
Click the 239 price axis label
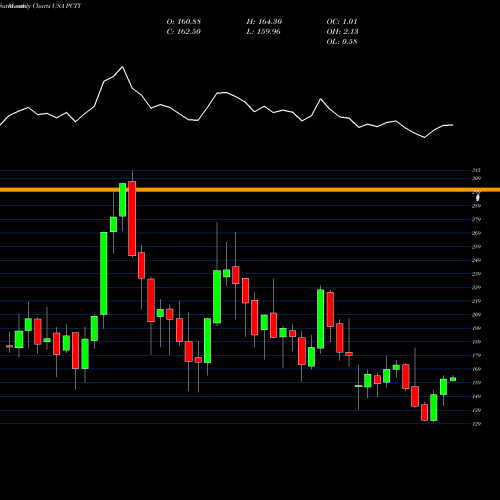(476, 274)
